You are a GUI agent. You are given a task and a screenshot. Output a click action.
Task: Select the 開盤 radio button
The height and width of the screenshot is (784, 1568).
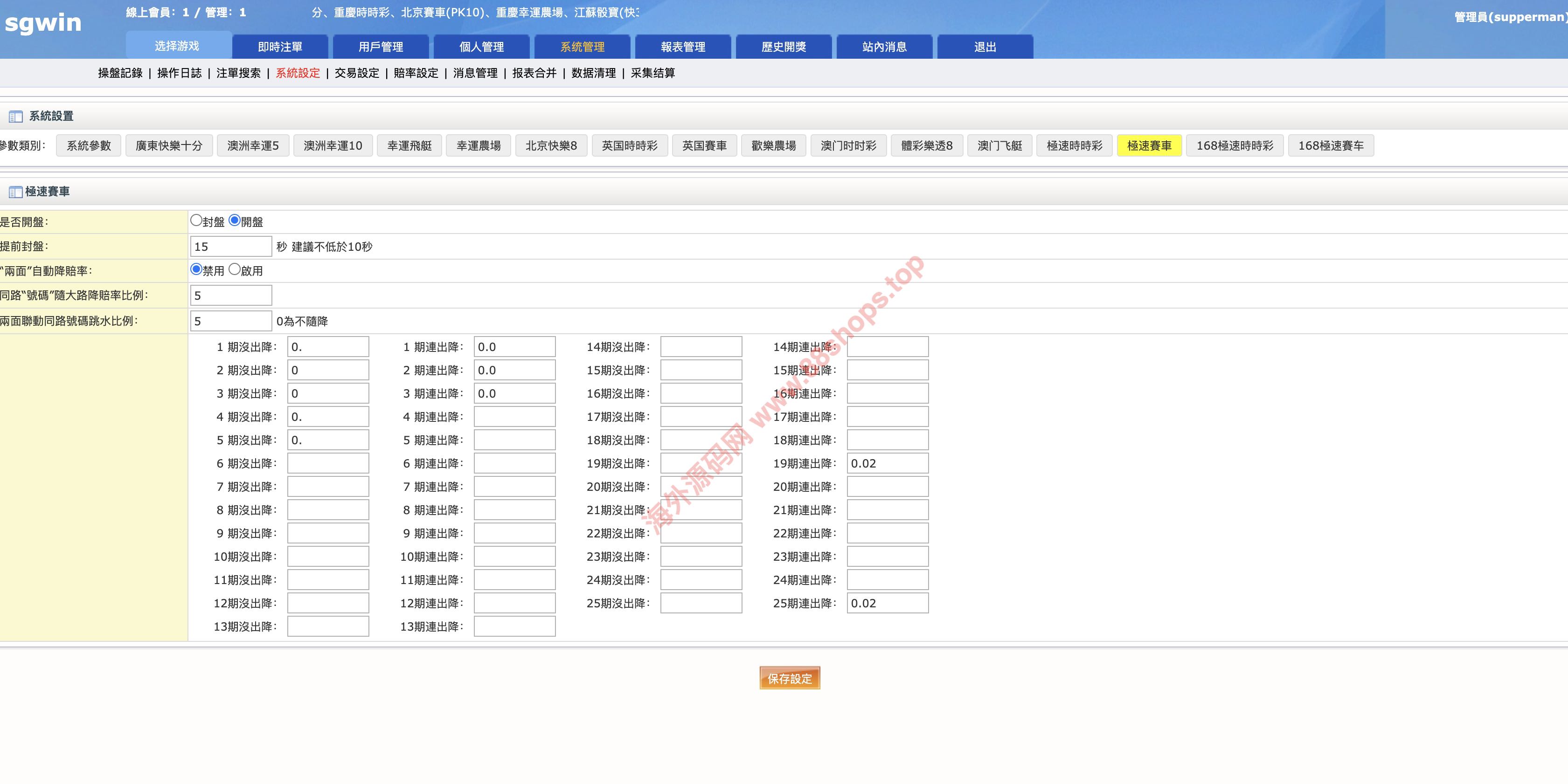234,220
